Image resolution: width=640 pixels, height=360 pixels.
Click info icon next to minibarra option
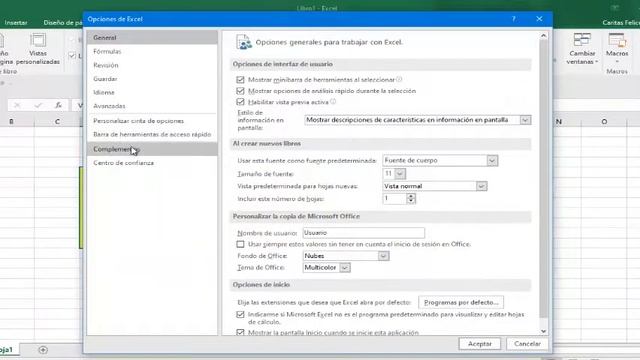(x=399, y=79)
